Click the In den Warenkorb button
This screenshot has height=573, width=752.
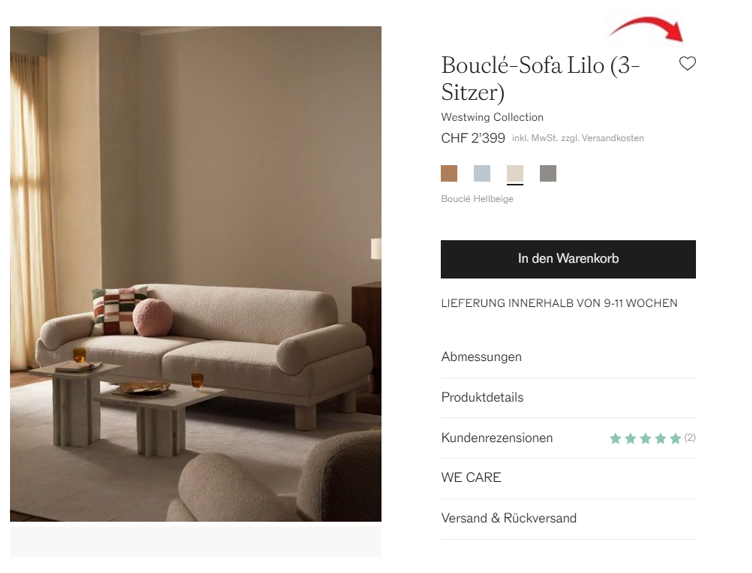[568, 259]
